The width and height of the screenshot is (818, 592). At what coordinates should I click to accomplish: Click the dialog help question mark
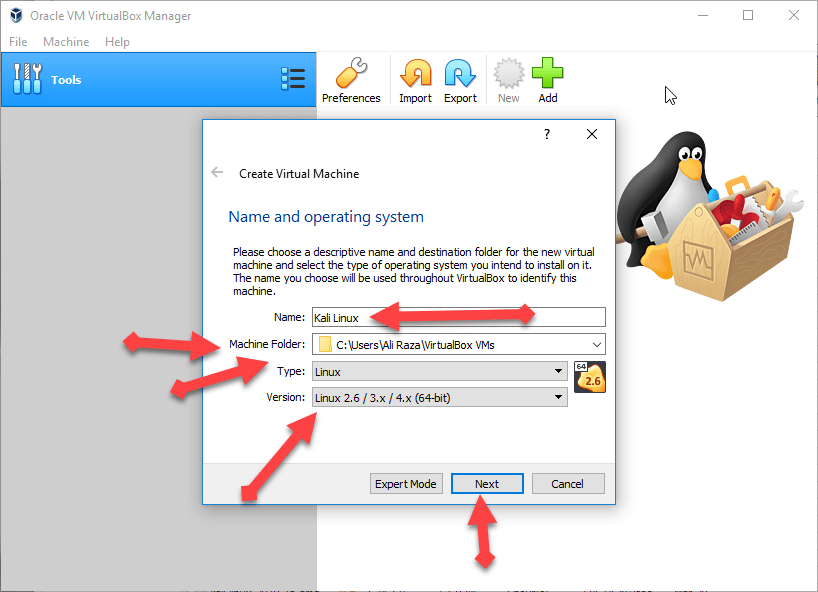(546, 134)
